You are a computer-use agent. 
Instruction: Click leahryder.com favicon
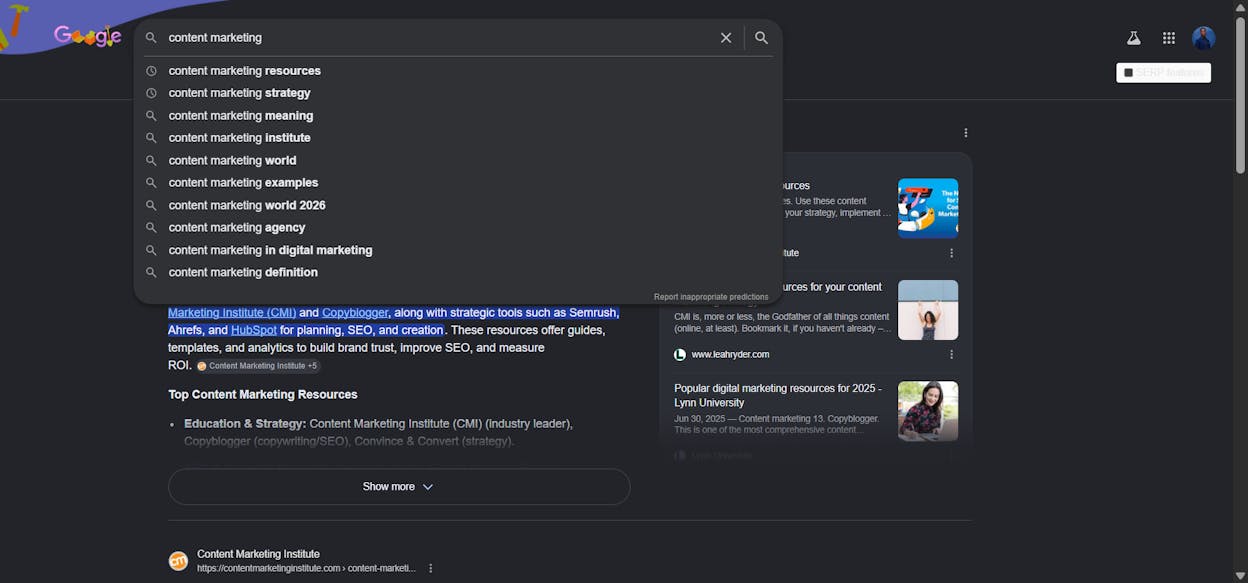680,354
